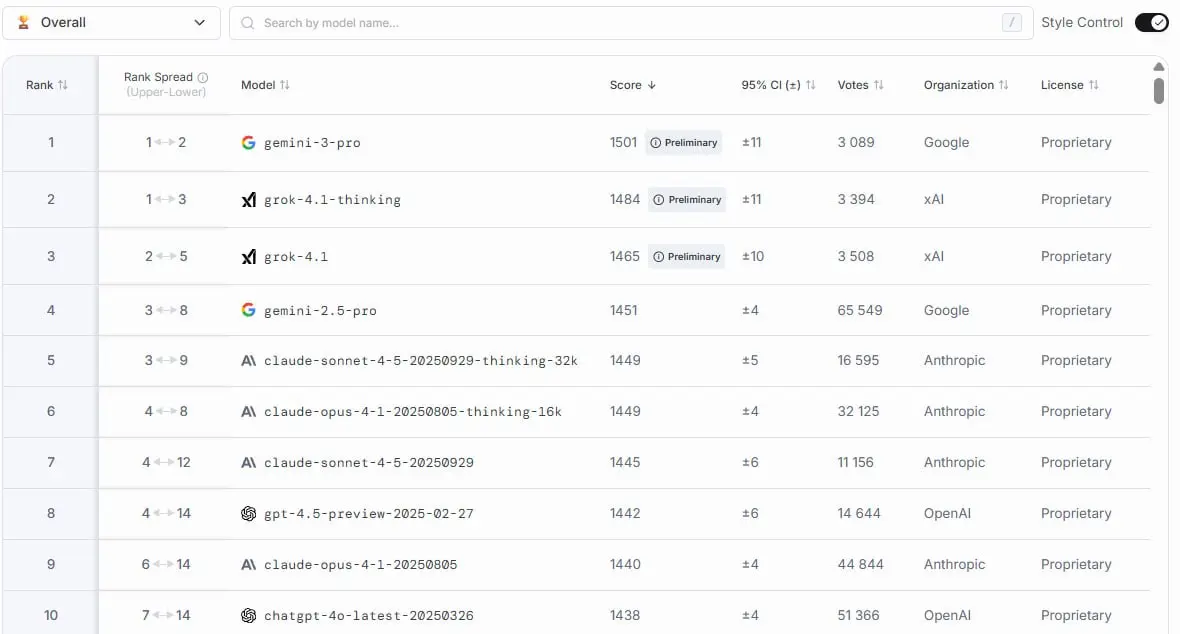Click the rank spread 6↔14 cell
Image resolution: width=1180 pixels, height=634 pixels.
point(166,564)
